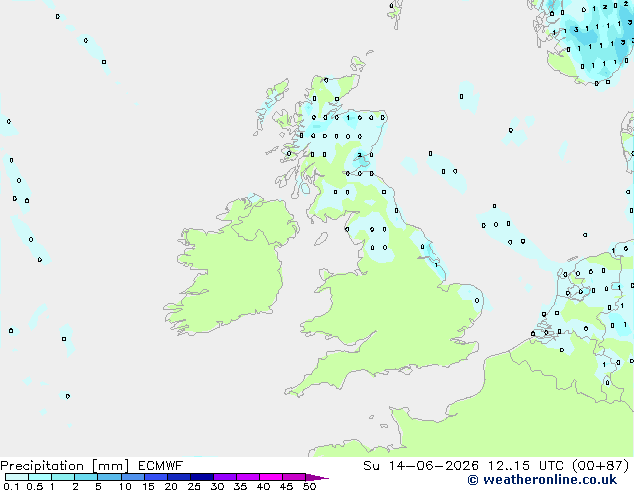Click the ECMWF model label

click(161, 466)
